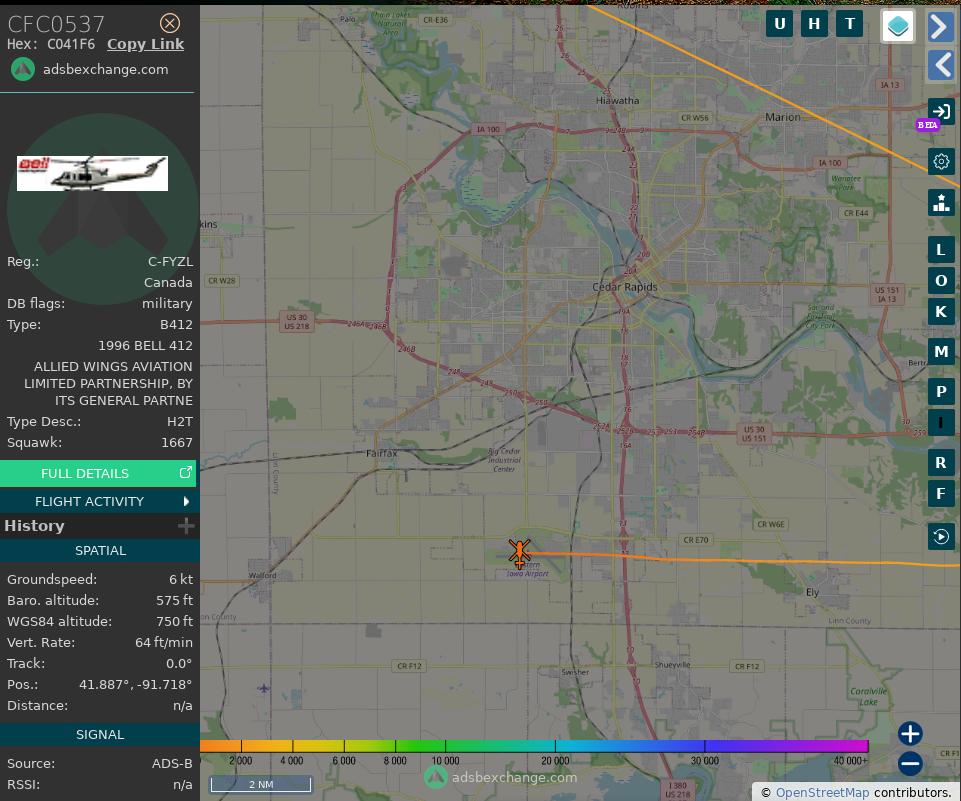961x801 pixels.
Task: Toggle the H button in top bar
Action: click(x=814, y=24)
